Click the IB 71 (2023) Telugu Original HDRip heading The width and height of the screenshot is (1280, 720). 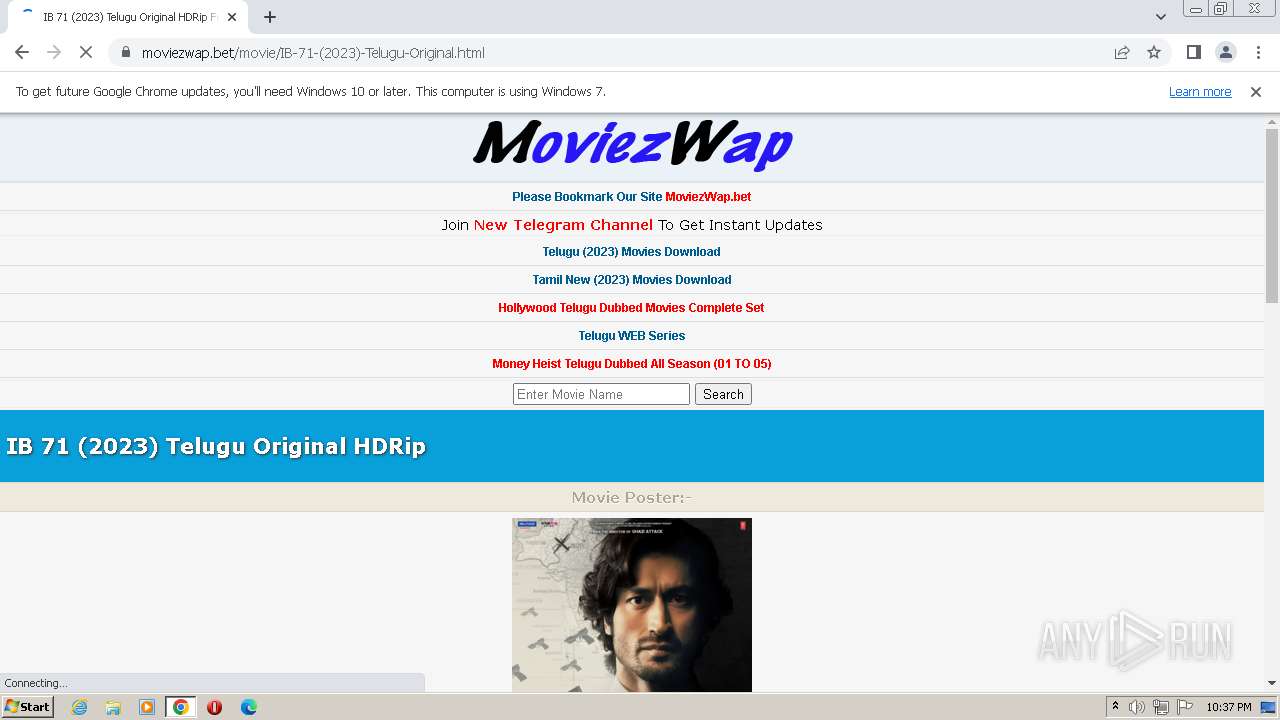point(216,446)
